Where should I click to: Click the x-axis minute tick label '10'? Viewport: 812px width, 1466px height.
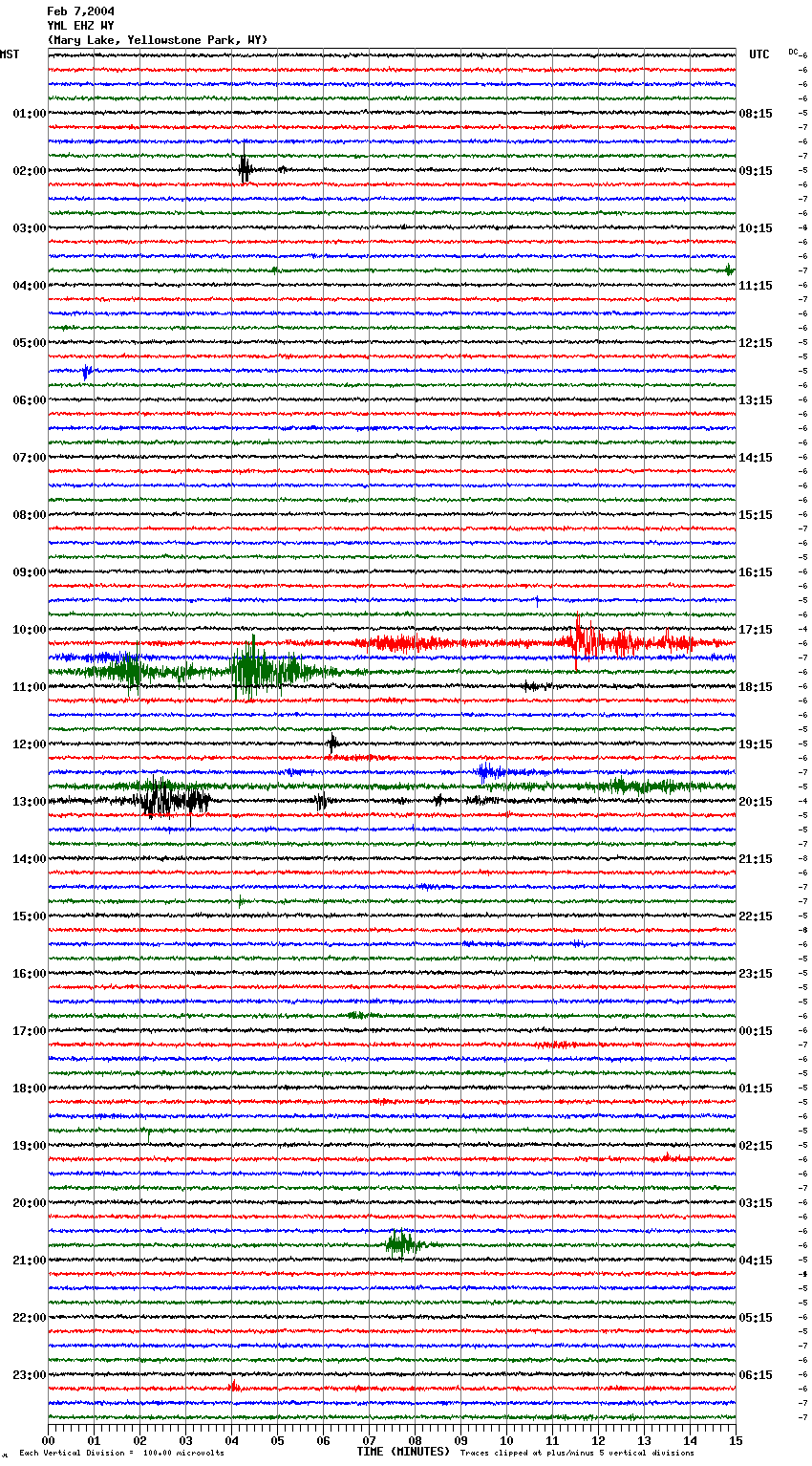tap(506, 1440)
